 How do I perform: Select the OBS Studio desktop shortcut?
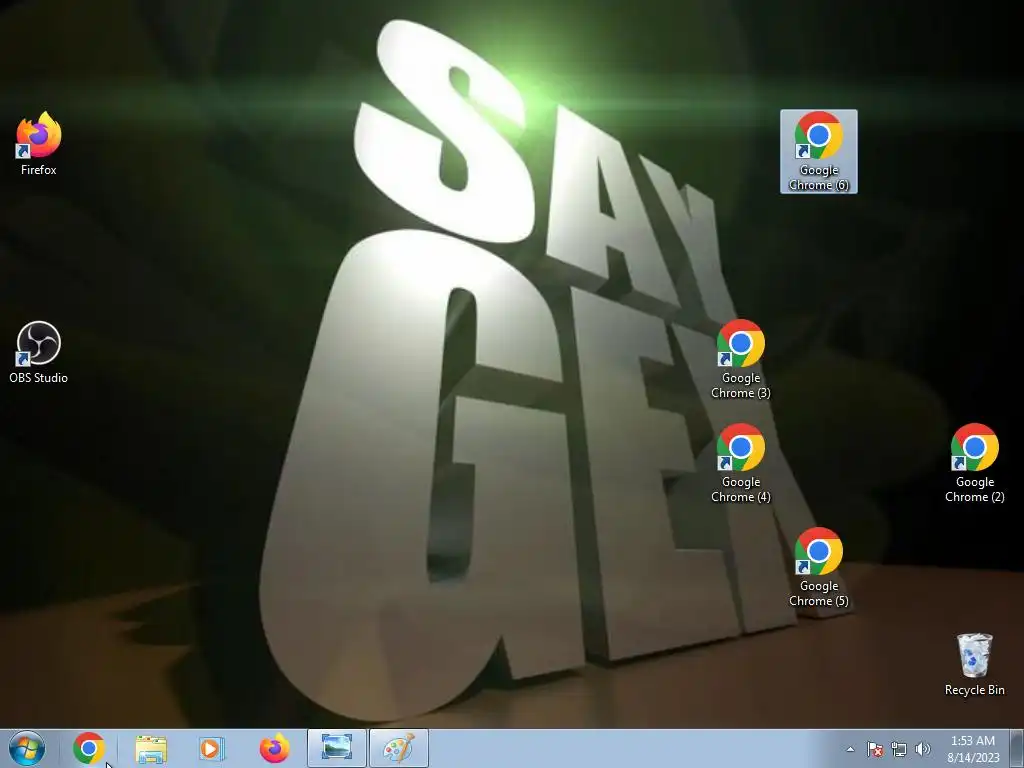39,352
